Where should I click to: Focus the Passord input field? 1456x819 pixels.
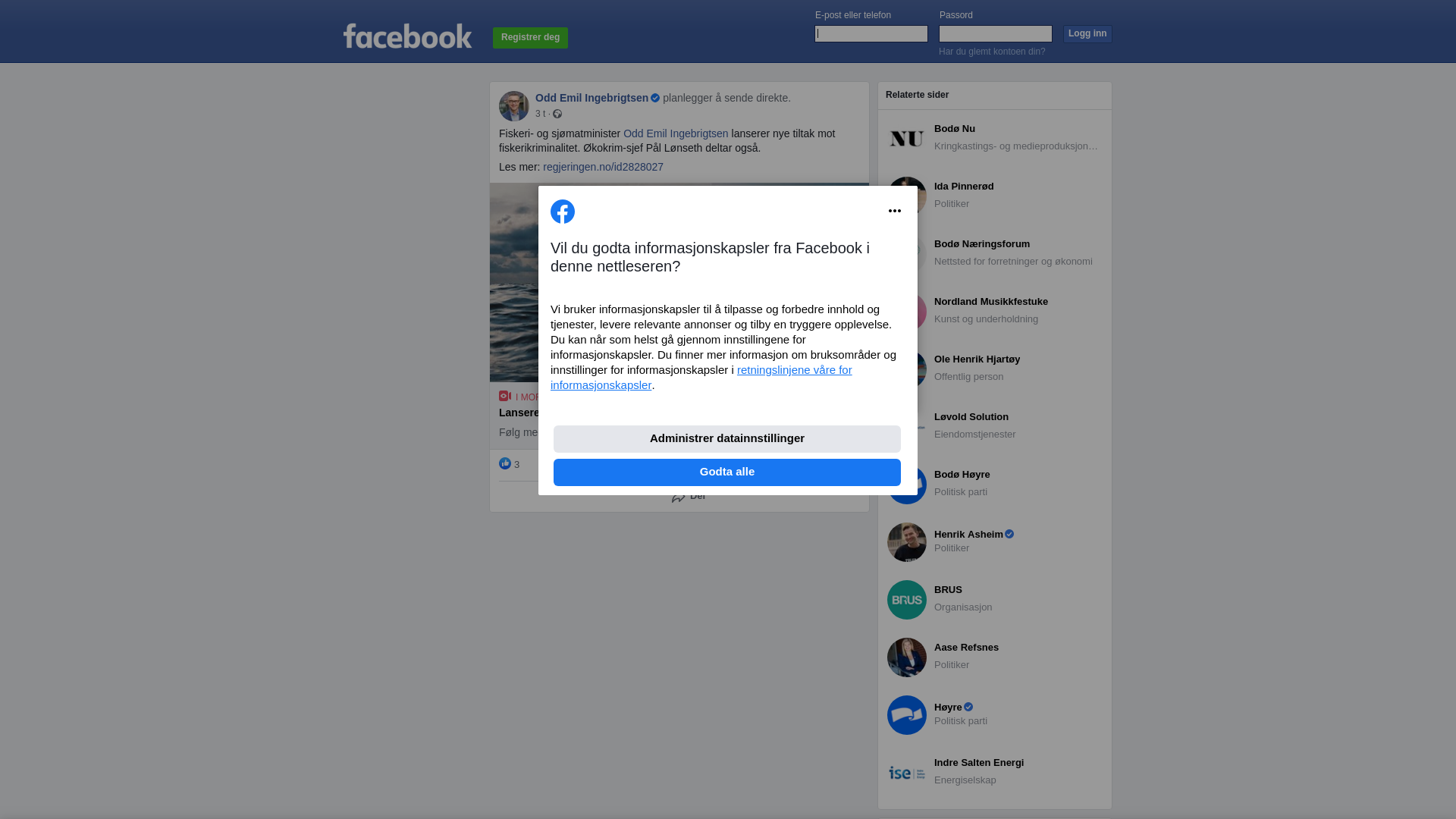pos(996,33)
